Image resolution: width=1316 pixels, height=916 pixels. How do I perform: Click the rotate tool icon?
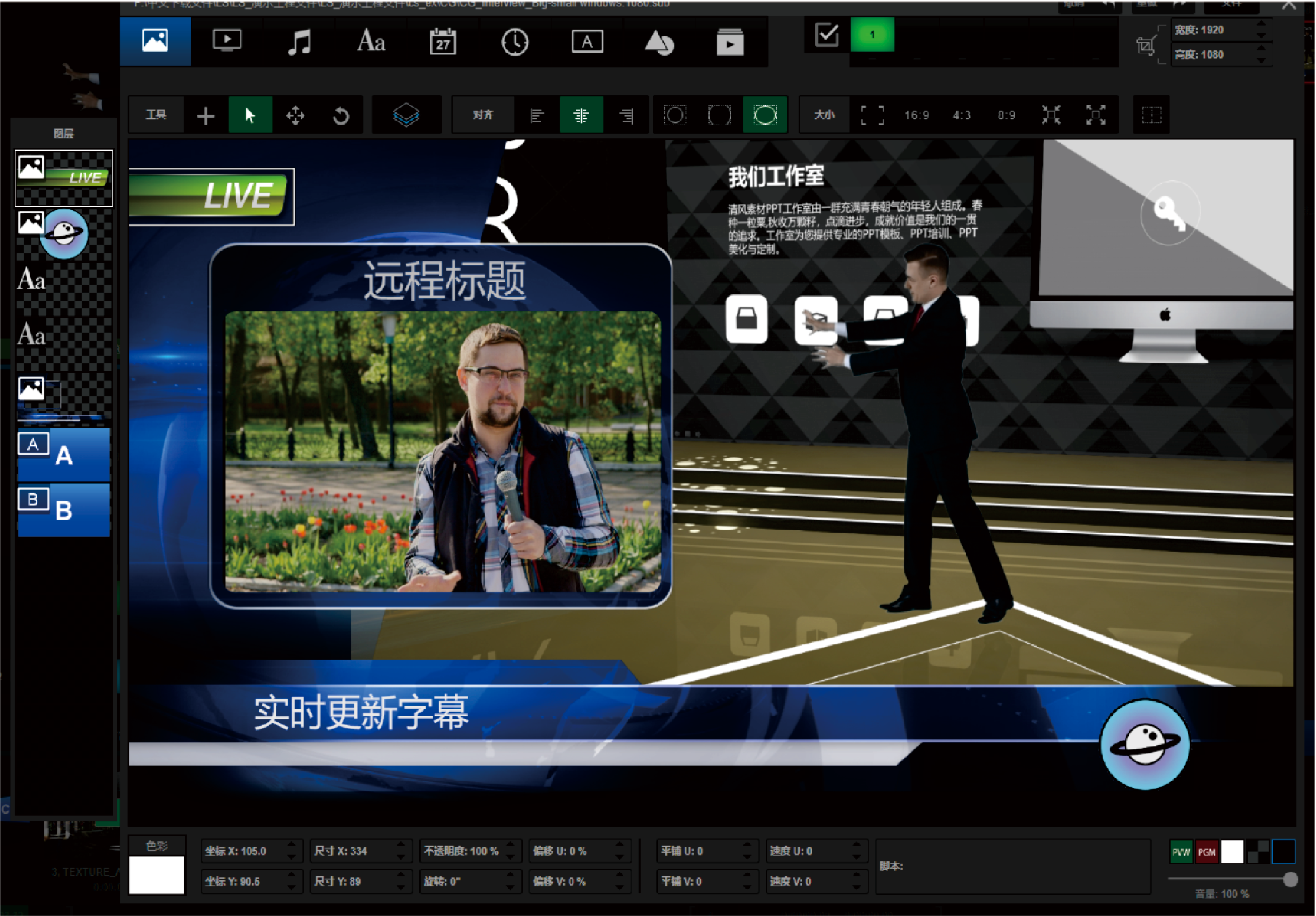tap(341, 116)
